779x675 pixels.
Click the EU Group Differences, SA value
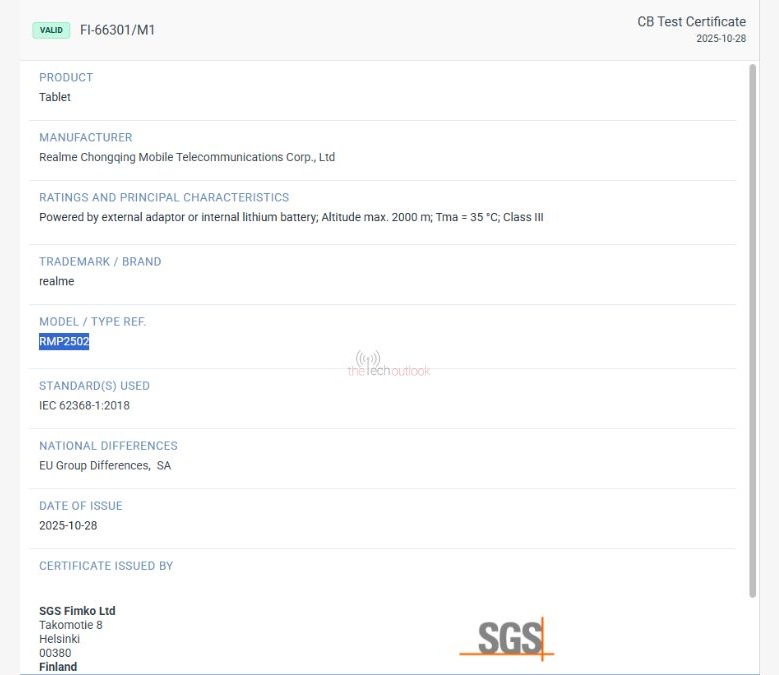(105, 465)
